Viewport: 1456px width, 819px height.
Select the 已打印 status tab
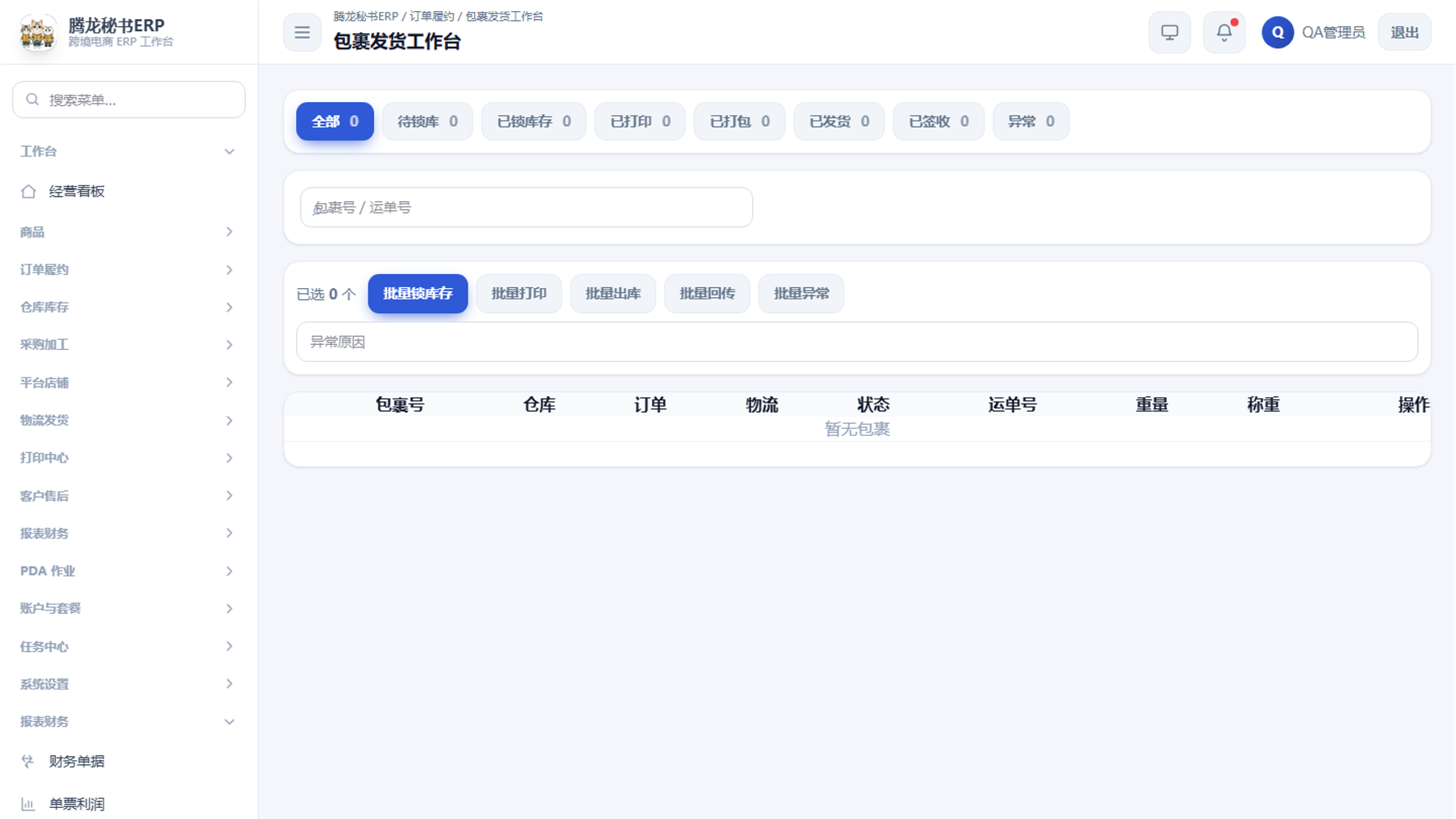pos(640,121)
